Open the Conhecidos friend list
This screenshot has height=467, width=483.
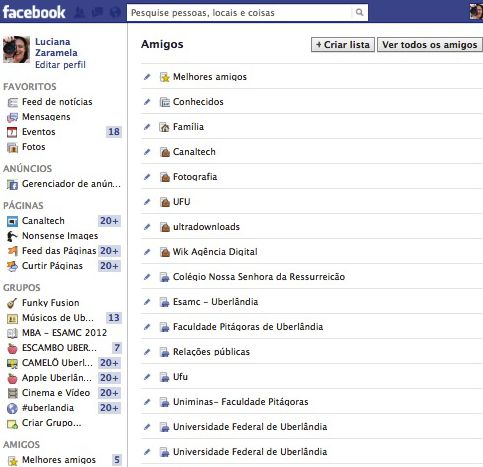[x=198, y=102]
